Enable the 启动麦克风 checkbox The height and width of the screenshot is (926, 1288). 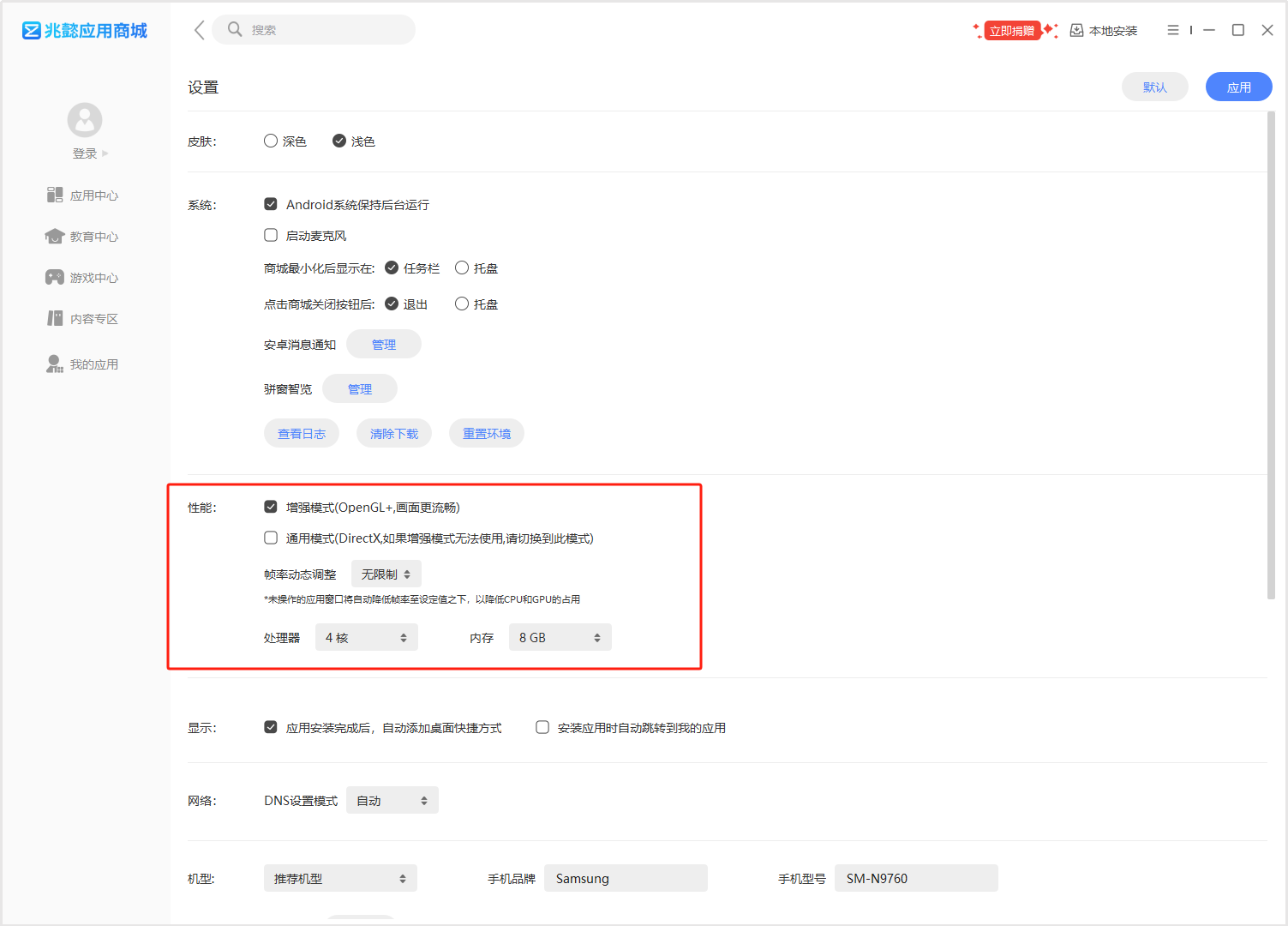click(271, 236)
